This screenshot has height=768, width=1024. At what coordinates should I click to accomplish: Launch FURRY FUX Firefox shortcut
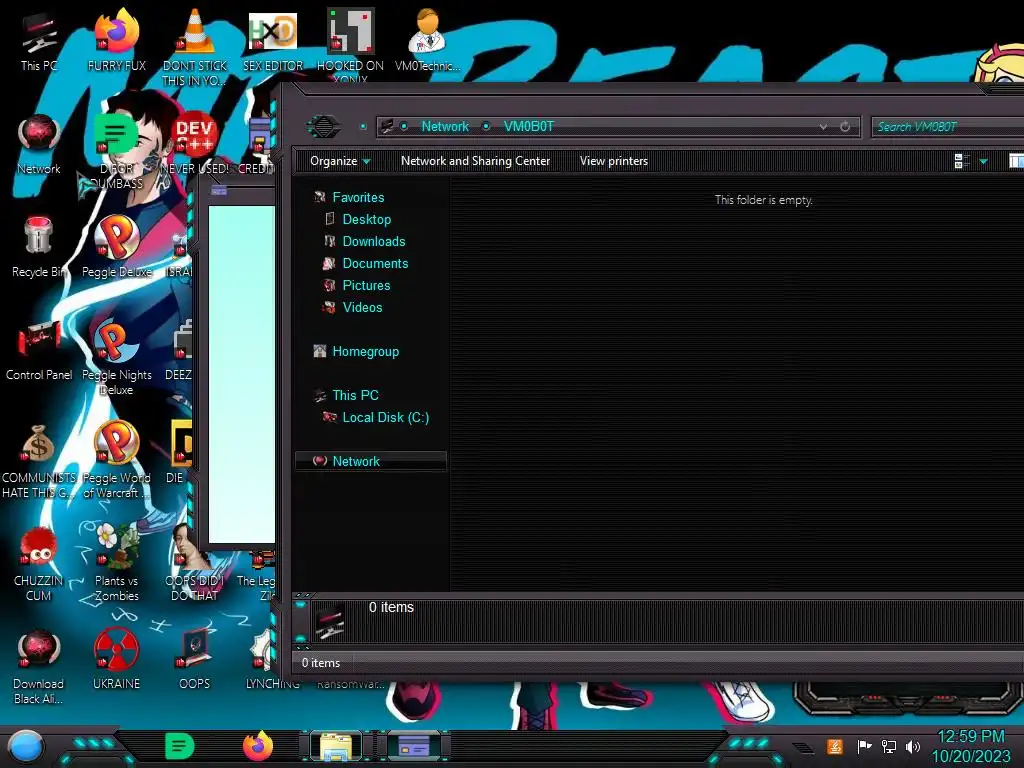pos(116,40)
